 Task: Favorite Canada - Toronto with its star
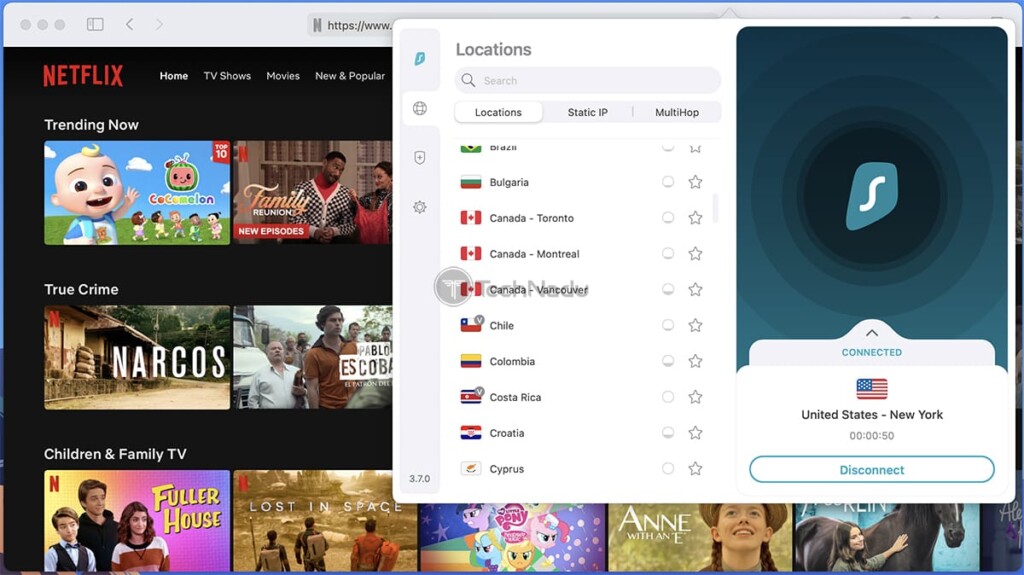tap(696, 218)
